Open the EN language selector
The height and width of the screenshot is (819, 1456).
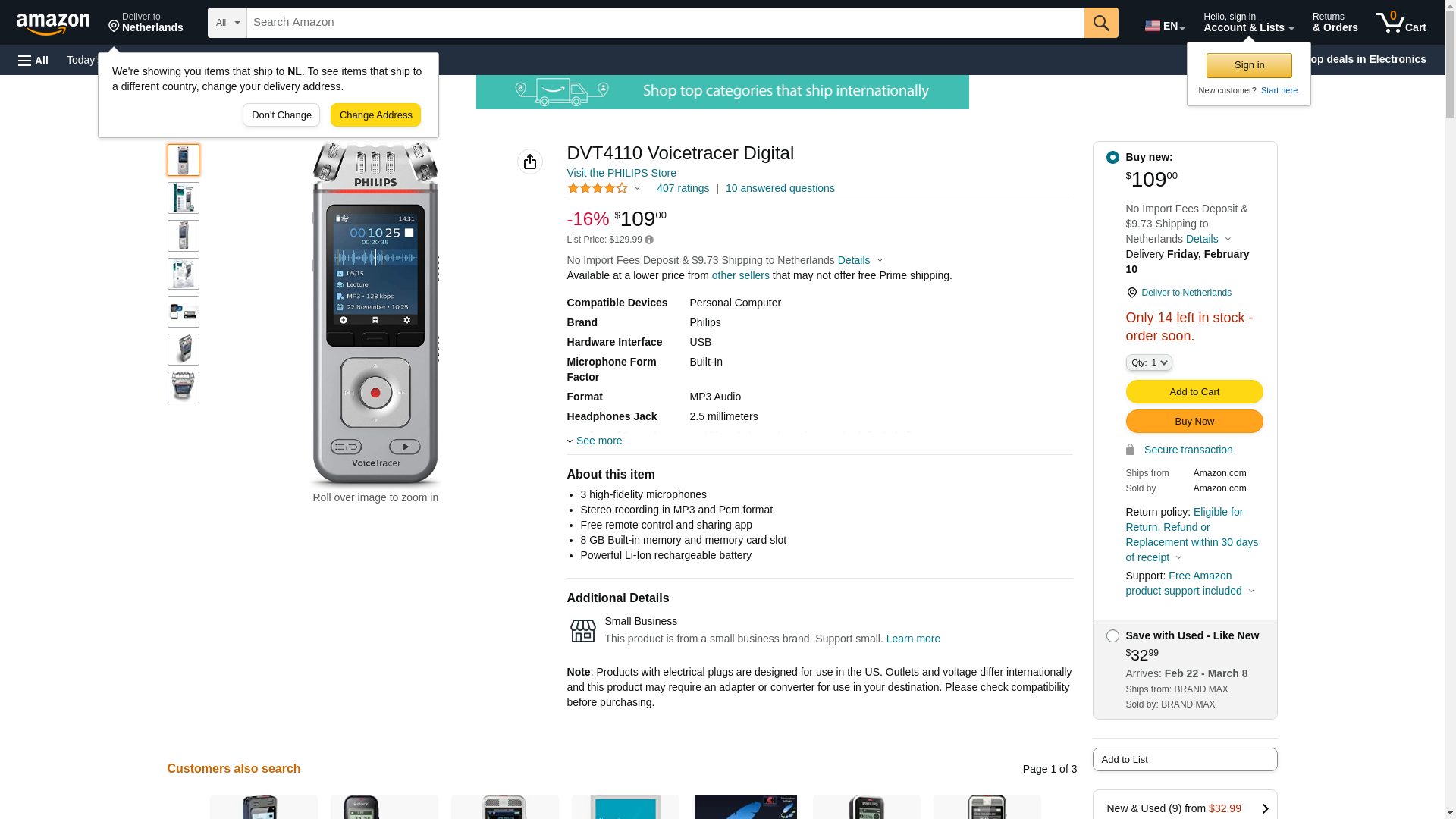click(x=1164, y=26)
